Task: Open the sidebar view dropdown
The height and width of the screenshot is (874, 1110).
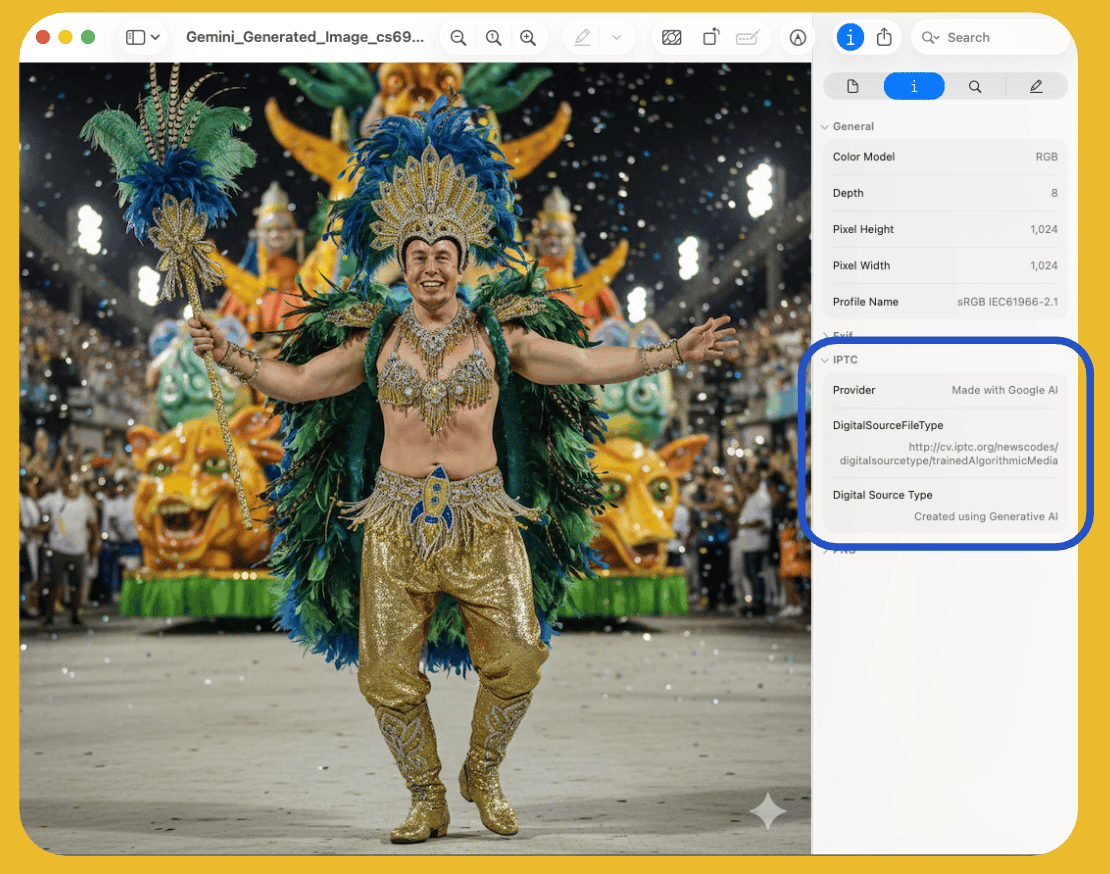Action: click(x=154, y=38)
